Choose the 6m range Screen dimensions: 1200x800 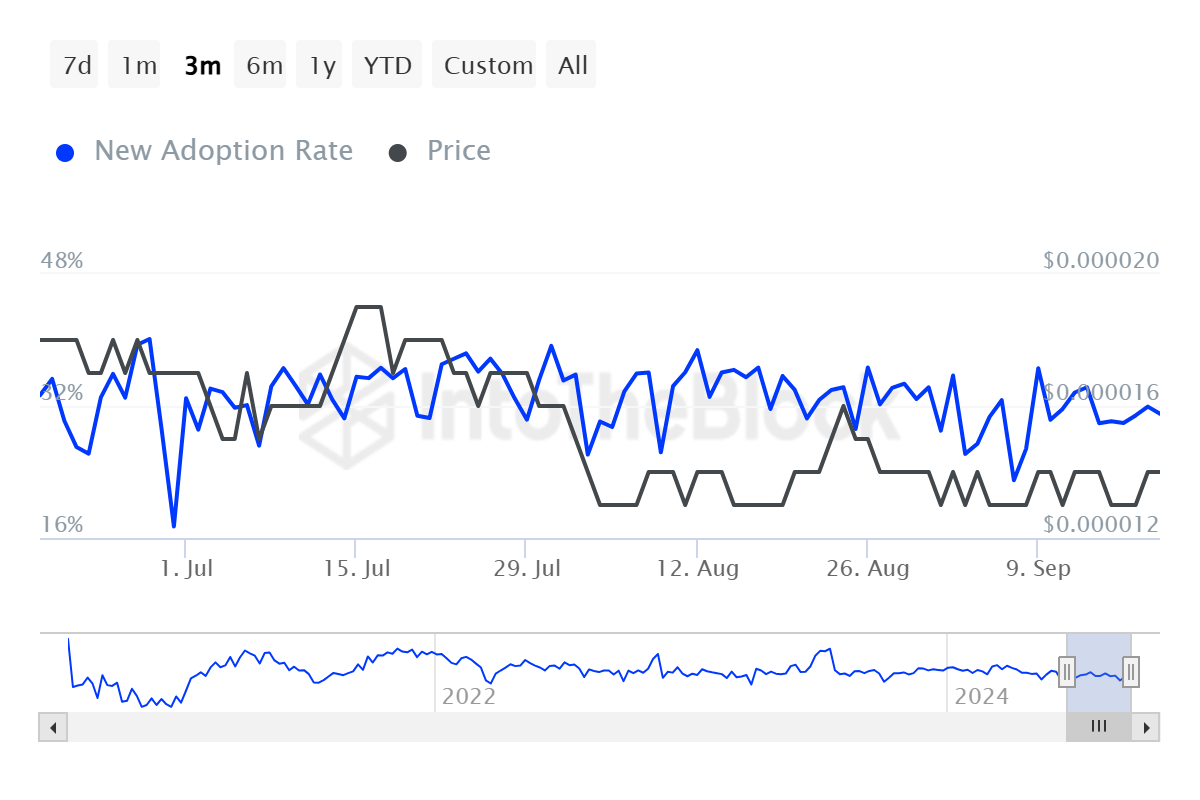point(264,66)
